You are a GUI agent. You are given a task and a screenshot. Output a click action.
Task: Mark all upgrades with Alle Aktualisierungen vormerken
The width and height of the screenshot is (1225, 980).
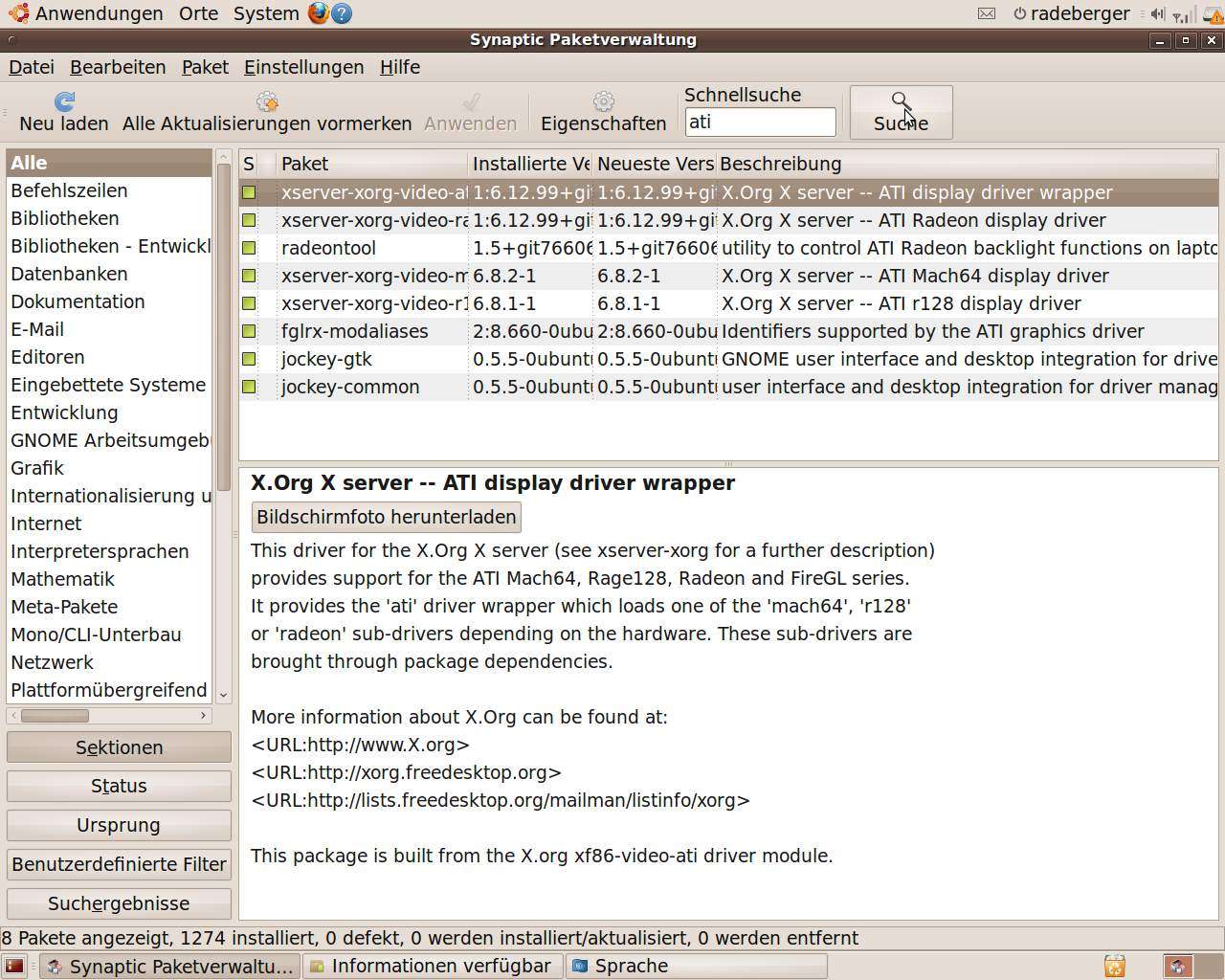pyautogui.click(x=267, y=112)
